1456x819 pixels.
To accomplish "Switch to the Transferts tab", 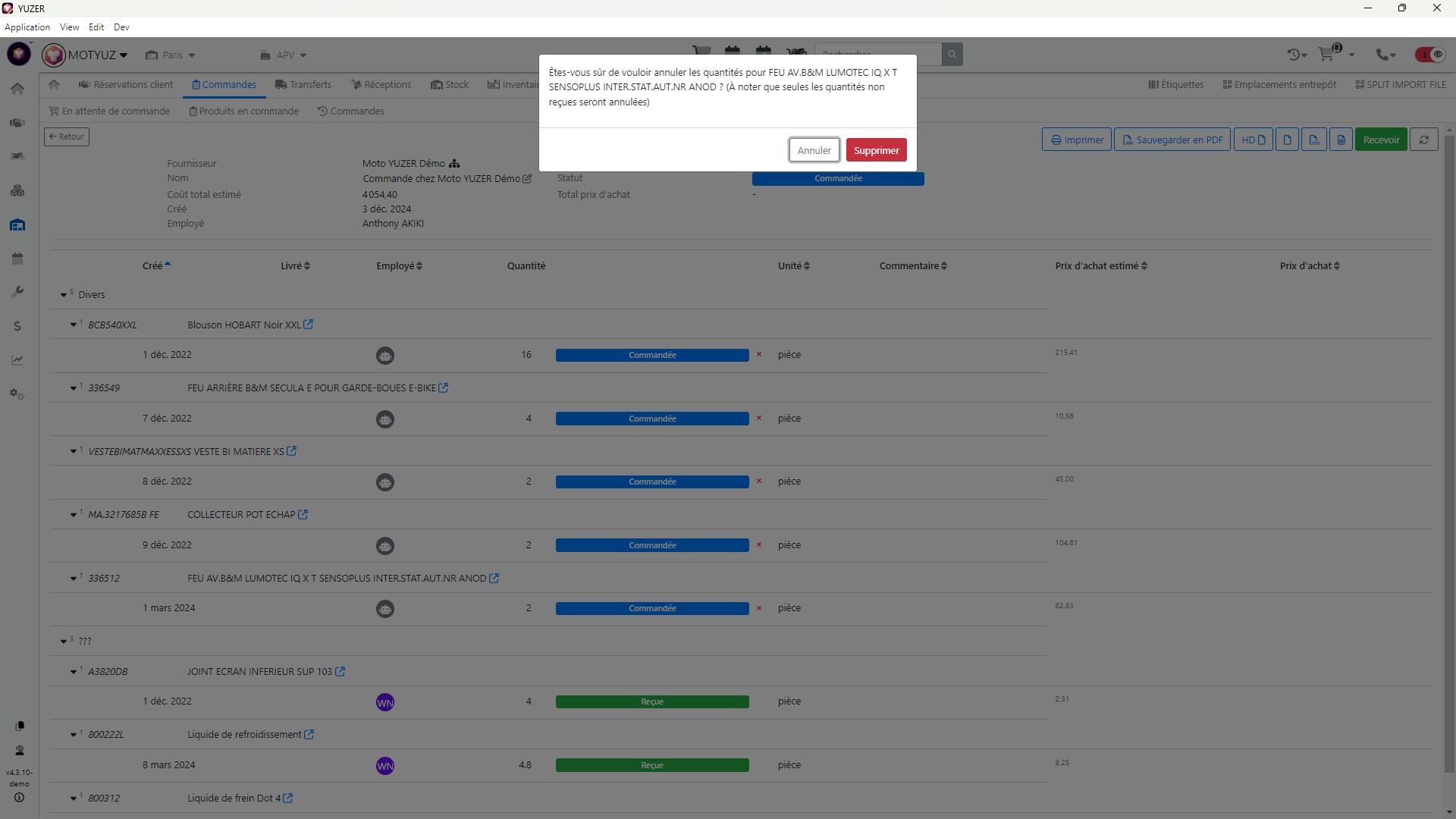I will coord(303,85).
